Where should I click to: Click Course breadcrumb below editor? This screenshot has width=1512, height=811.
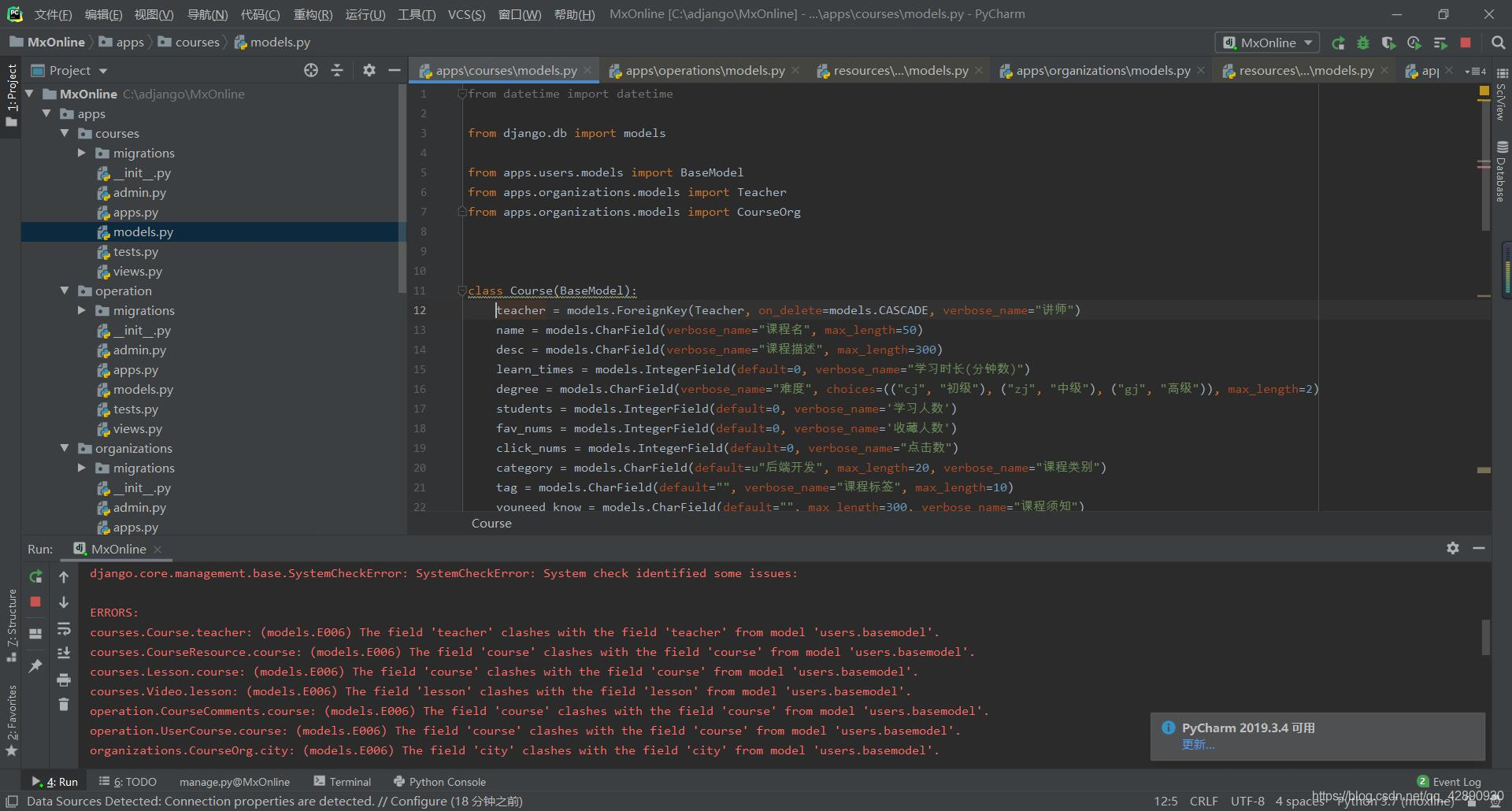click(x=491, y=524)
